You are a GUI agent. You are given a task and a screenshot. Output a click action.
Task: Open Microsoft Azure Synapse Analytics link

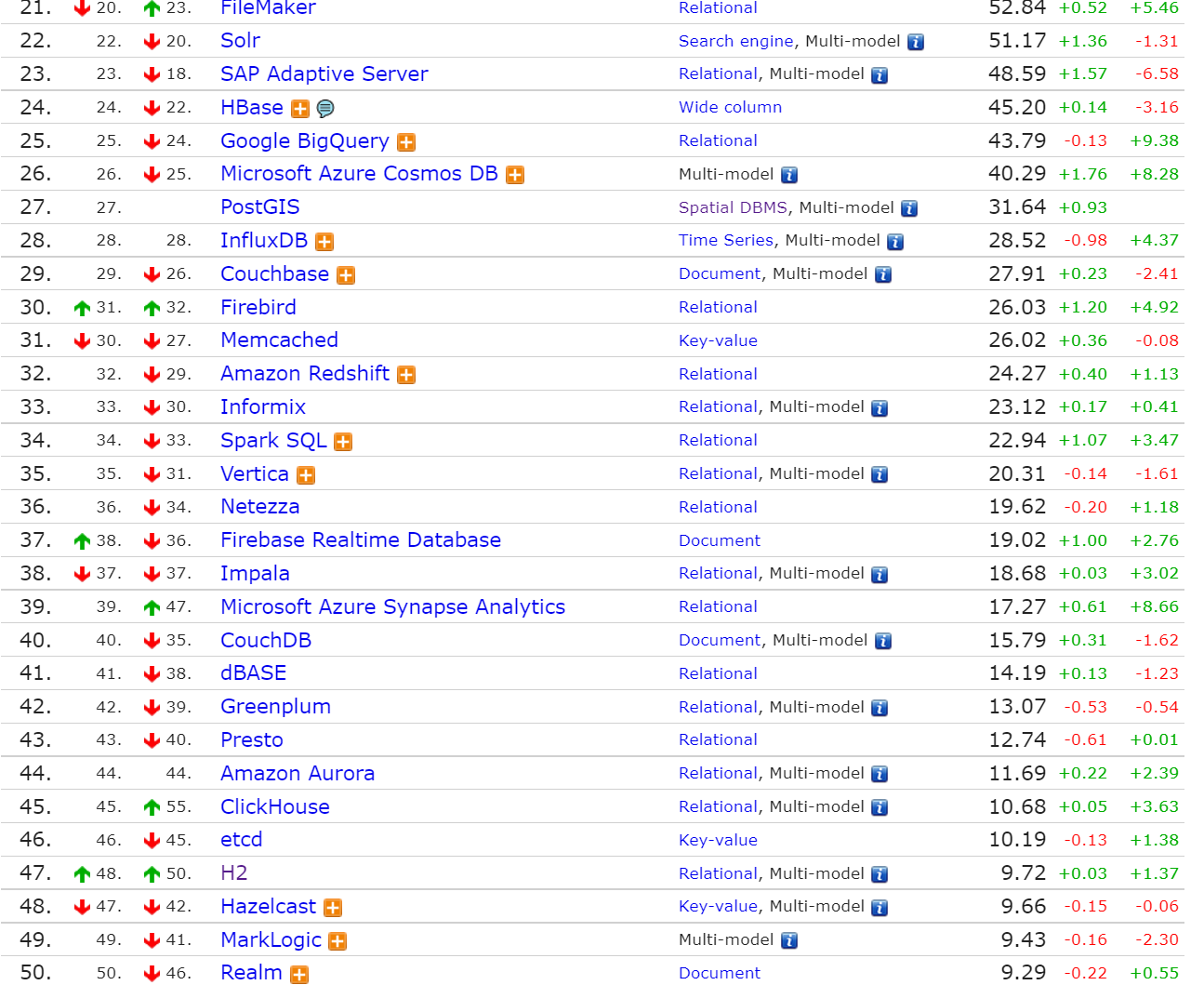(392, 607)
